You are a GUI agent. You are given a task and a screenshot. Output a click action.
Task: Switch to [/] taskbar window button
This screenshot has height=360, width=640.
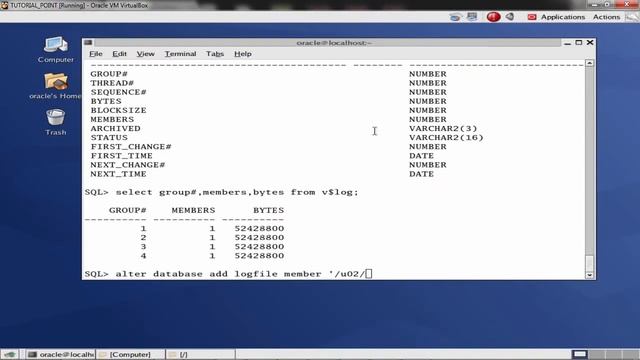point(200,354)
